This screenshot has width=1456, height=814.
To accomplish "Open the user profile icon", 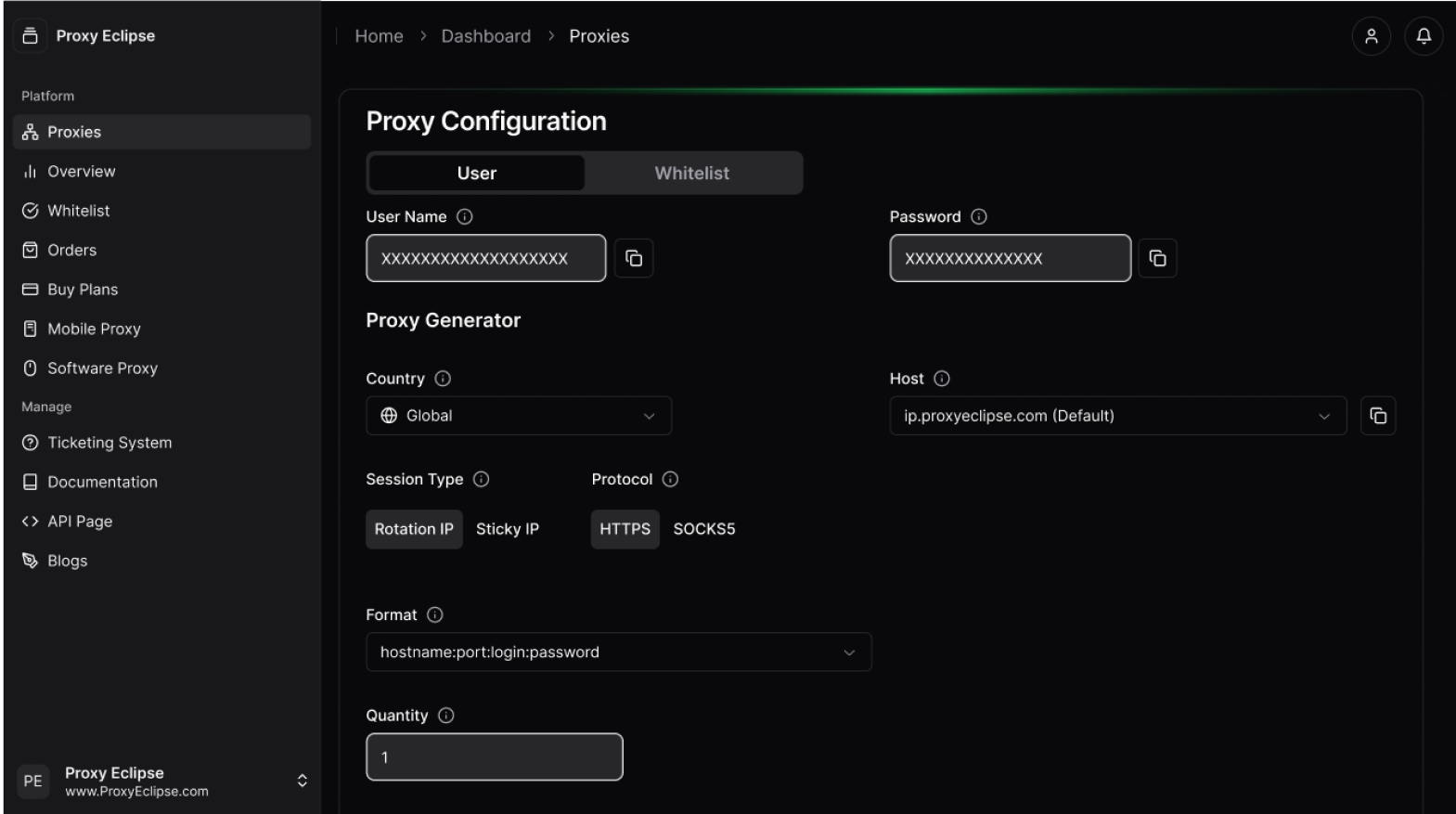I will tap(1371, 36).
